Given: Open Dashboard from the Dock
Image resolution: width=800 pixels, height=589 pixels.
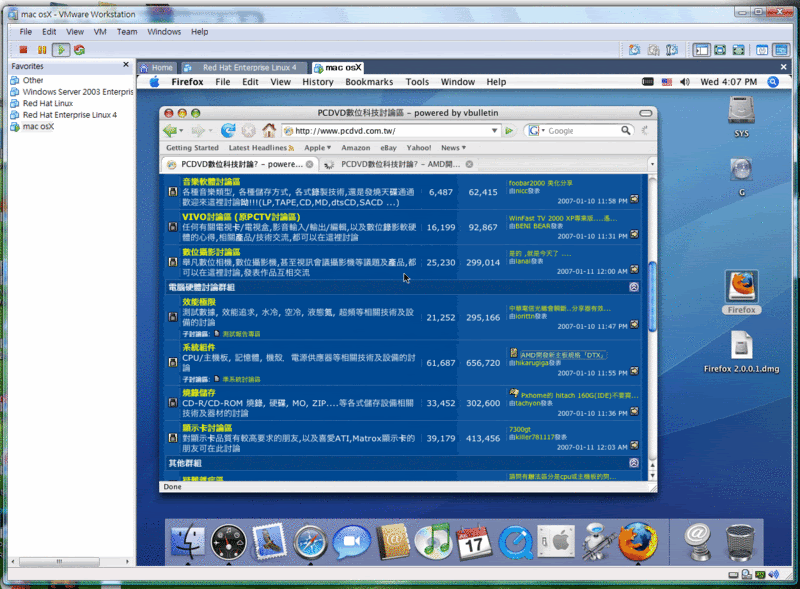Looking at the screenshot, I should point(229,542).
